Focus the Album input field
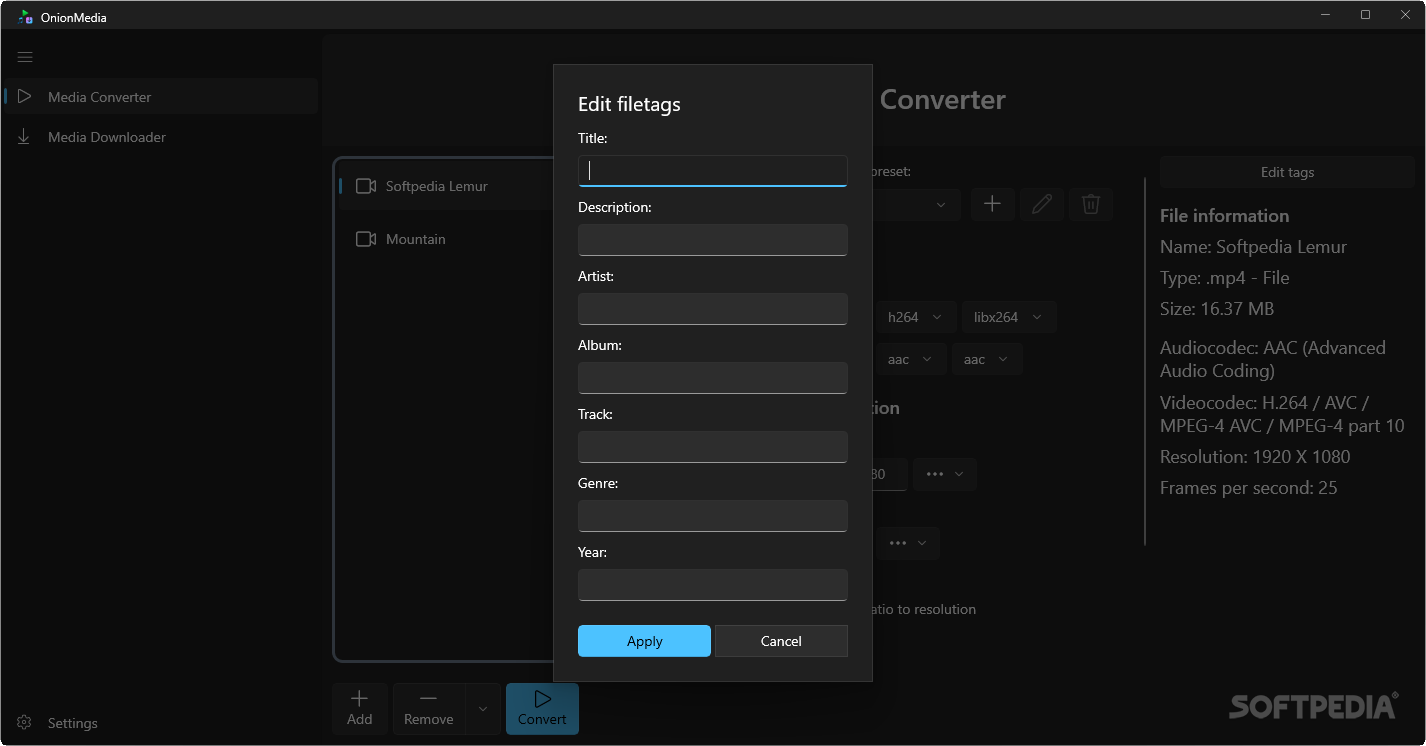This screenshot has width=1426, height=746. (713, 378)
